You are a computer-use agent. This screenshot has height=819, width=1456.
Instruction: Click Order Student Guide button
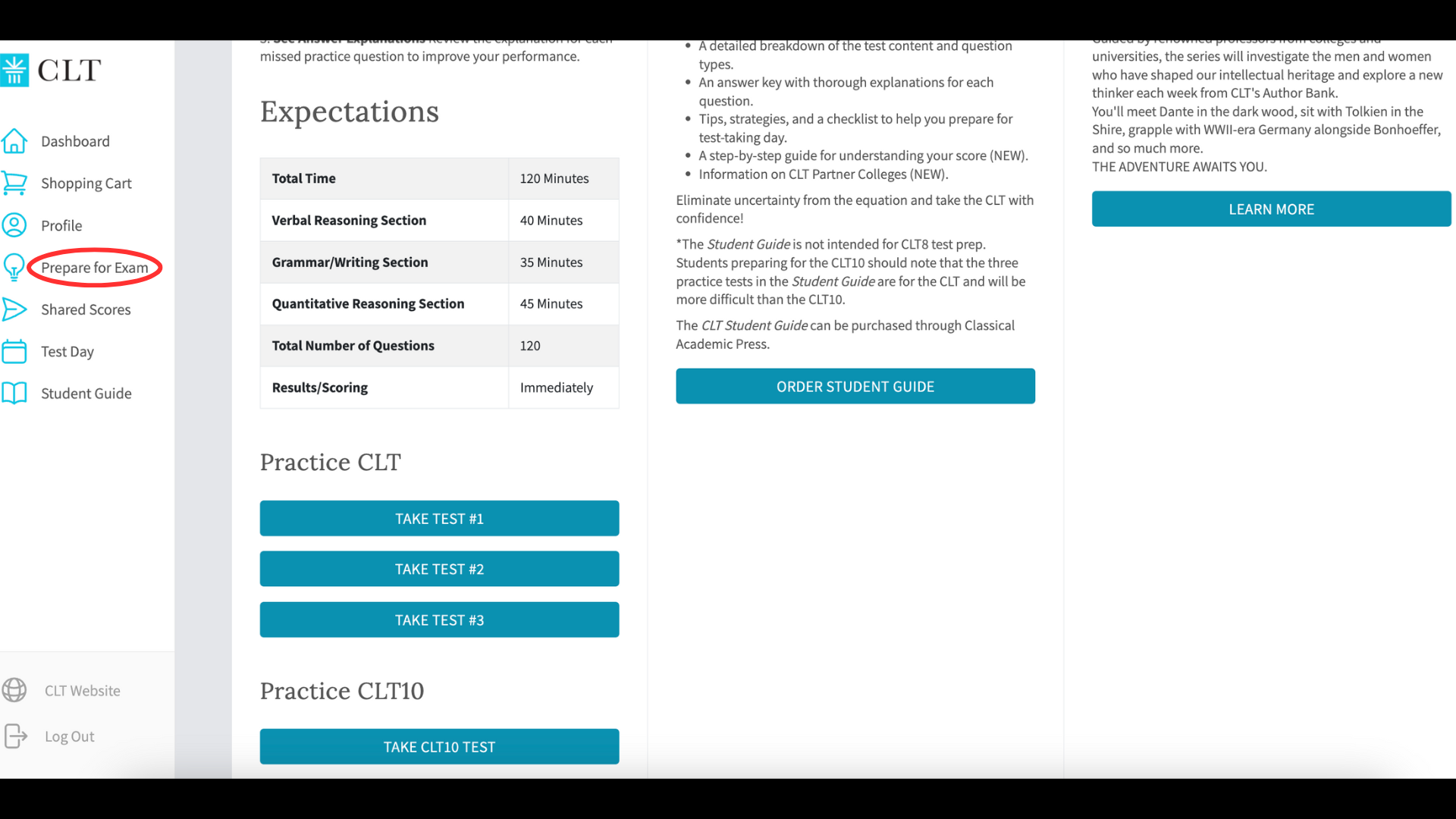(855, 385)
